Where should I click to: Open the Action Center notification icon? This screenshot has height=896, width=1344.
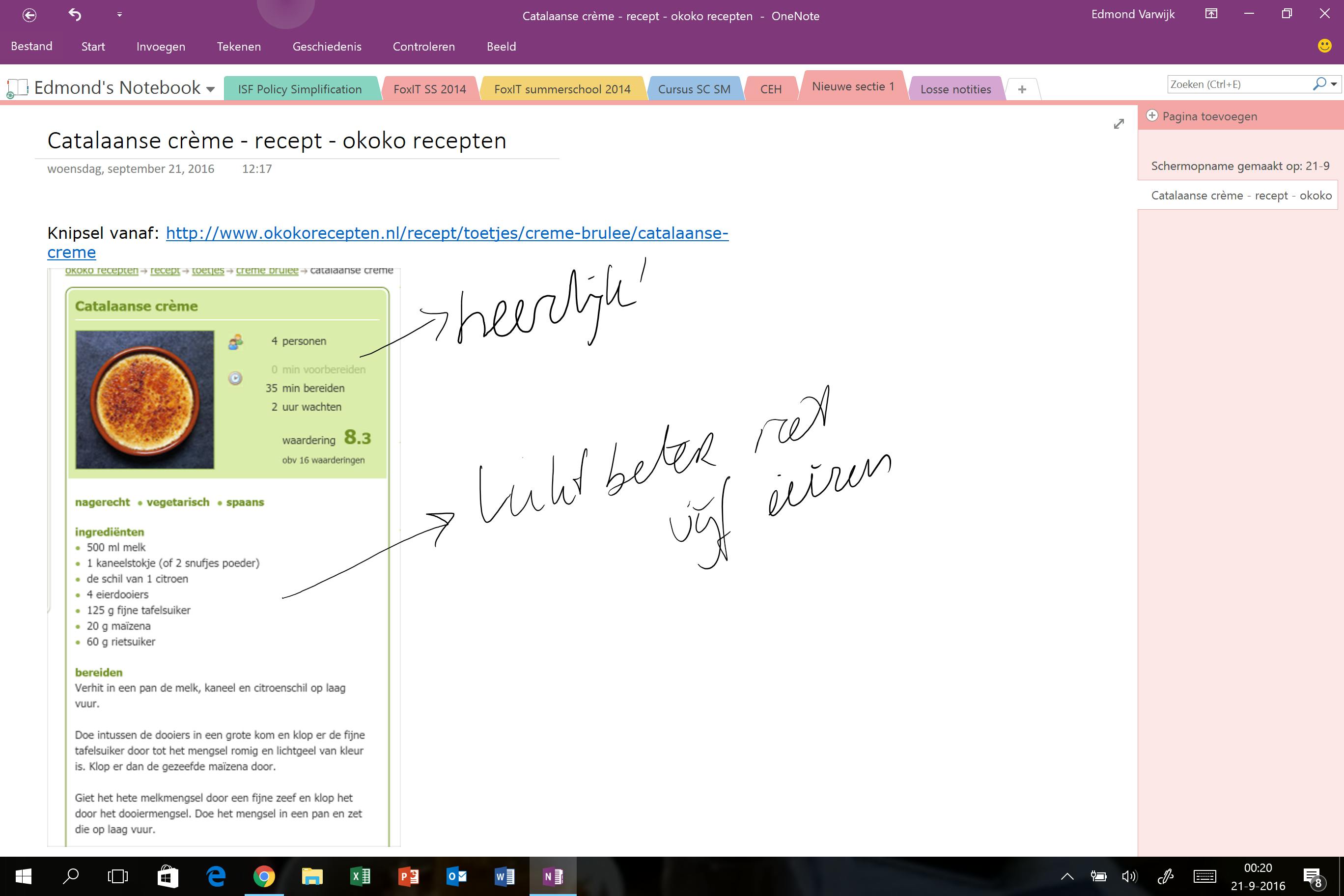[x=1313, y=876]
